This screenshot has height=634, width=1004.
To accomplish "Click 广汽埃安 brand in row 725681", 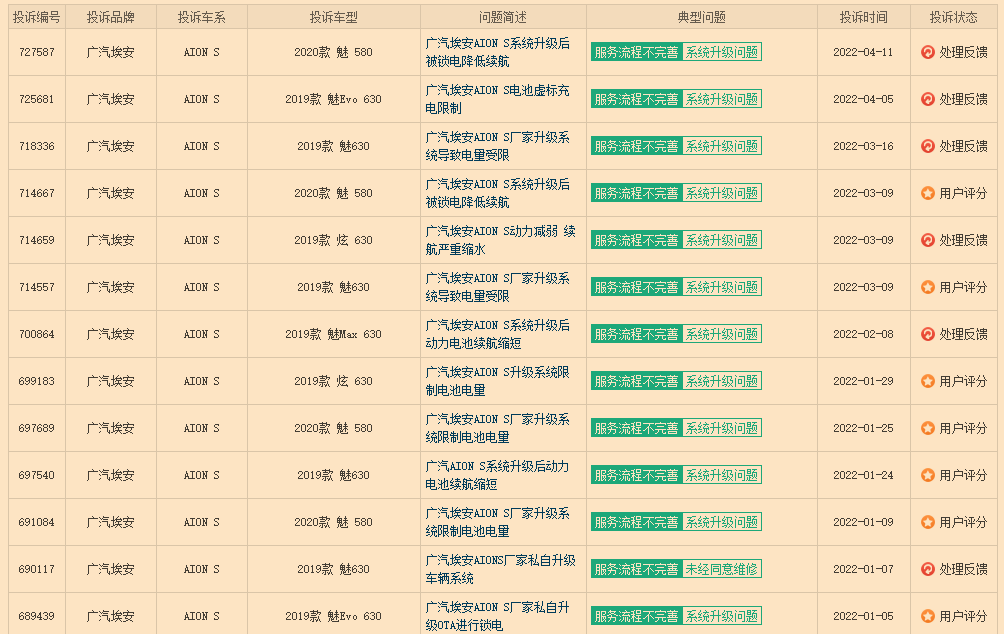I will 111,99.
